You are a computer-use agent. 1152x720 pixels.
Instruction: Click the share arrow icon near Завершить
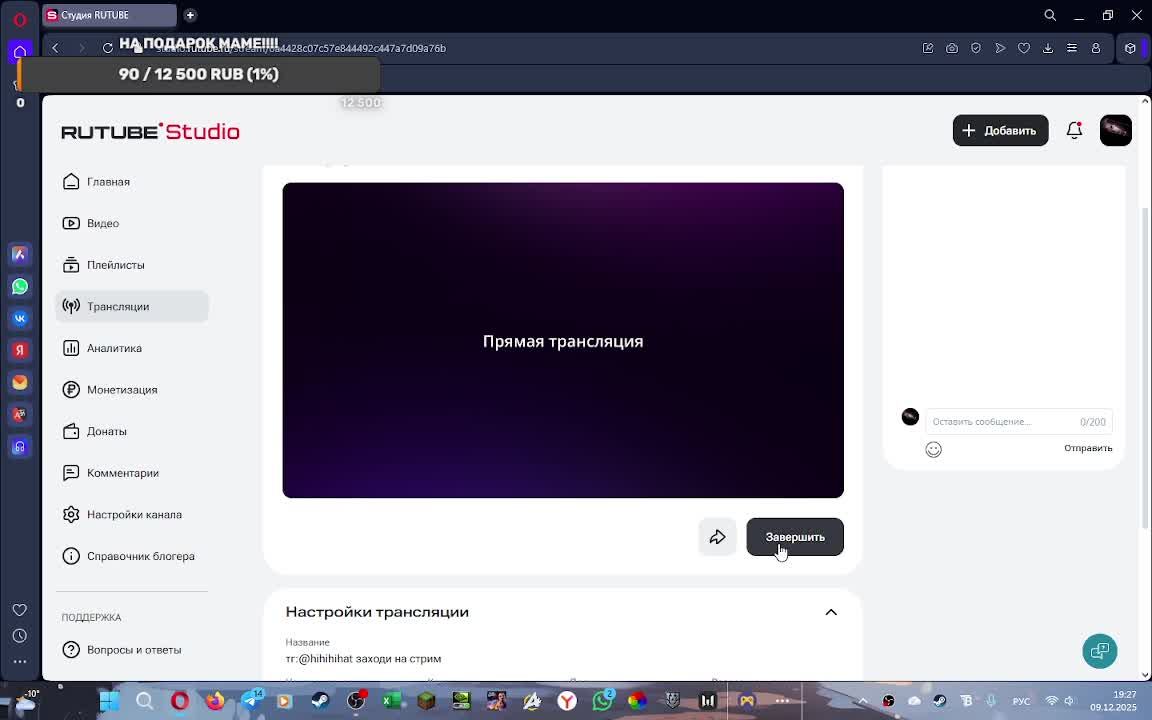717,537
